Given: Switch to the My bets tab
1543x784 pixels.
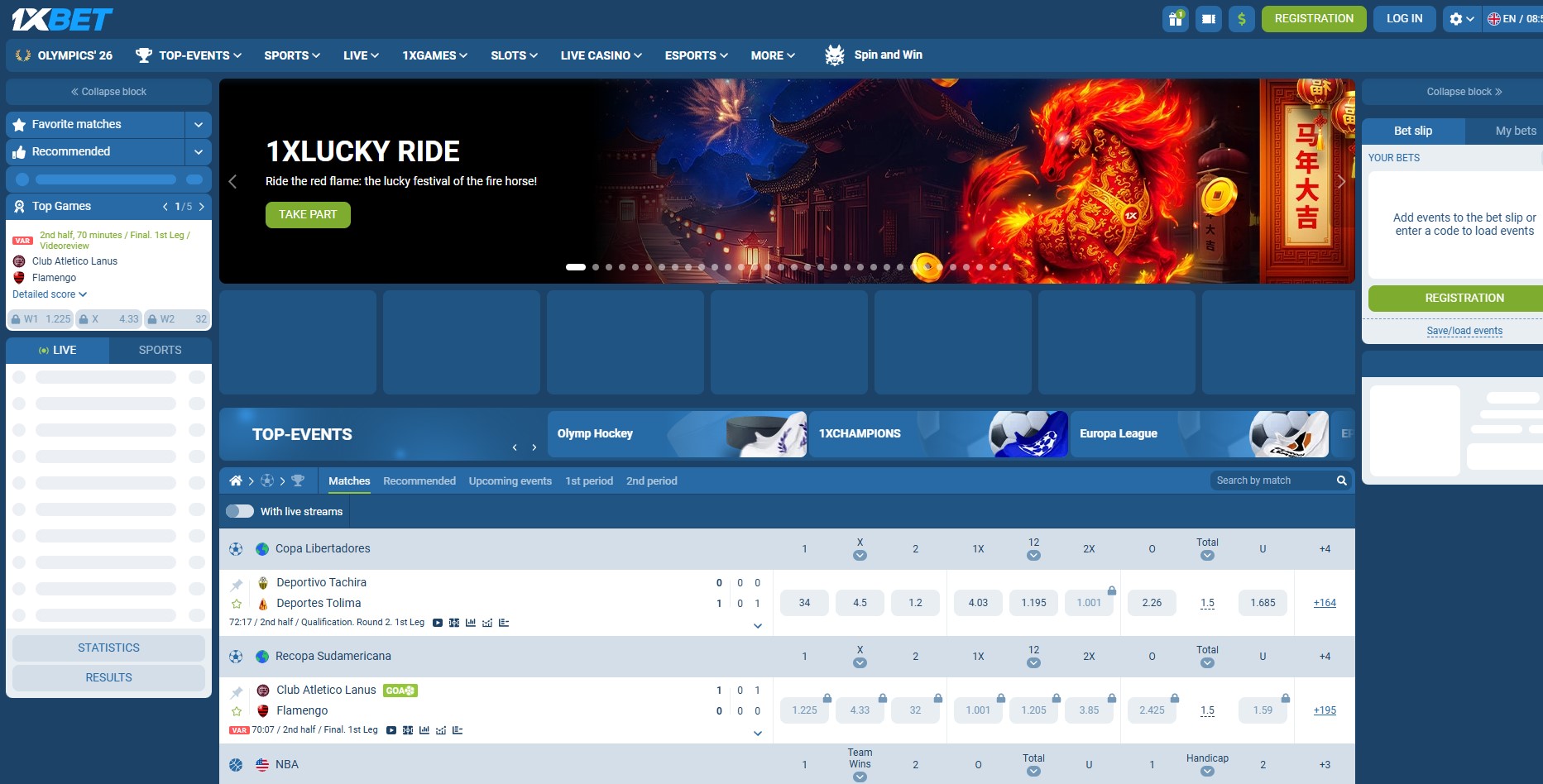Looking at the screenshot, I should [1515, 131].
